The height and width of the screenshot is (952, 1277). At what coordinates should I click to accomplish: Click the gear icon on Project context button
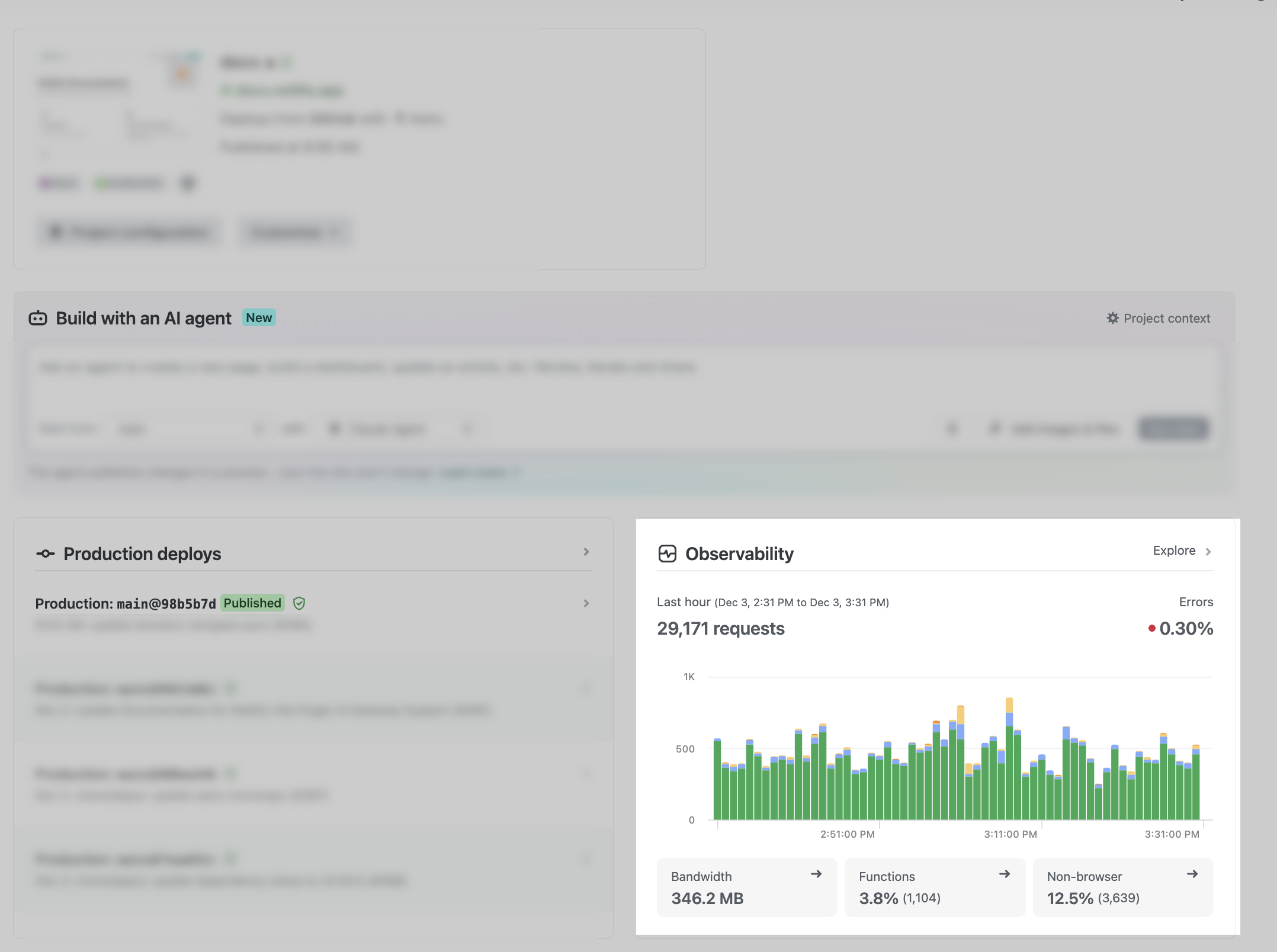click(x=1112, y=318)
